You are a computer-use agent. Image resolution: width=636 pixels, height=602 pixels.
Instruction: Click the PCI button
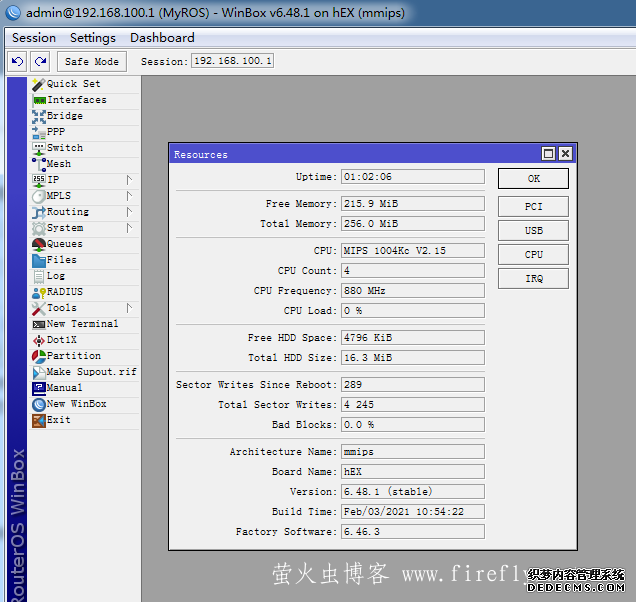(533, 206)
